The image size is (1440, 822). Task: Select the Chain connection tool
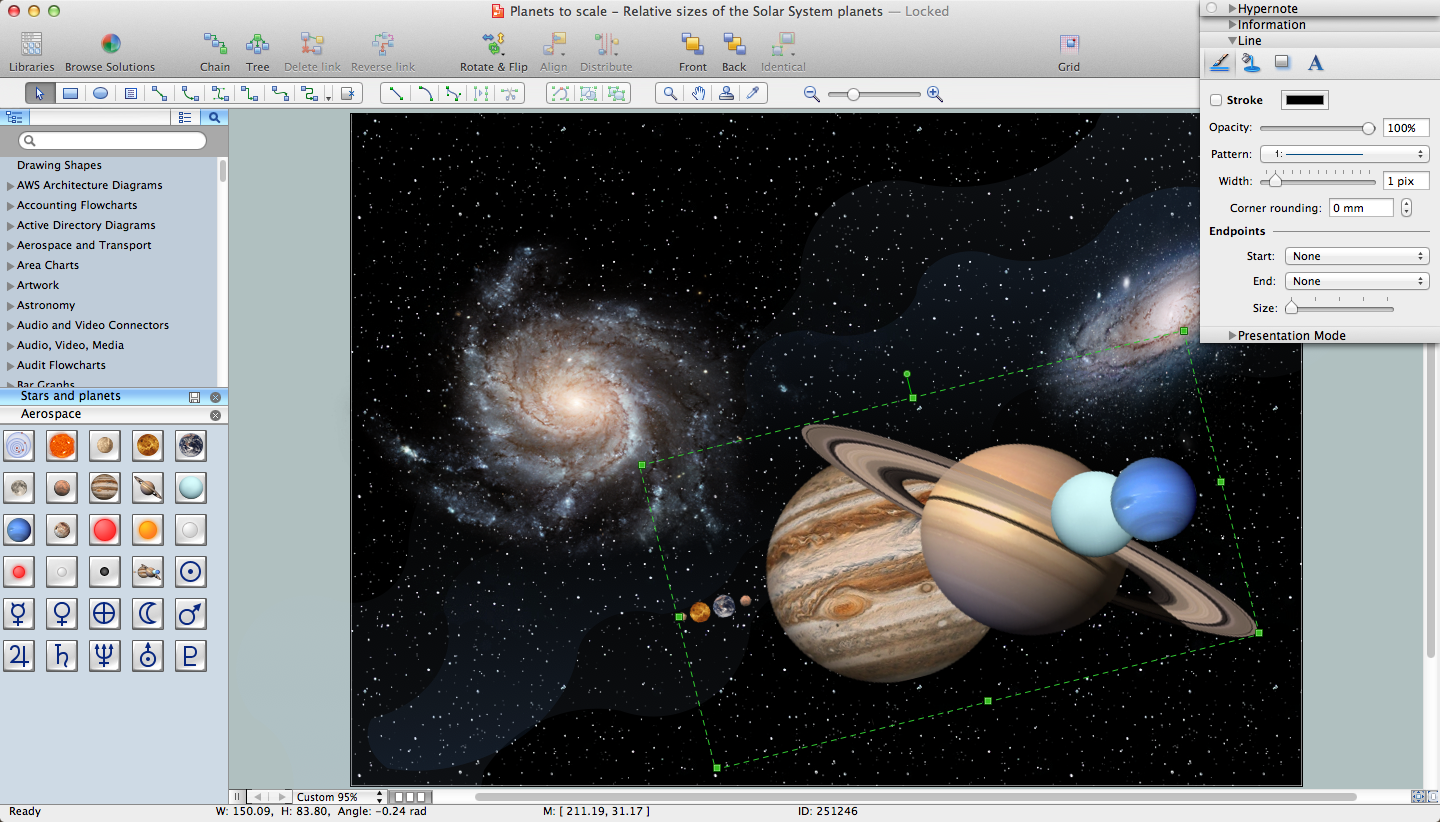pyautogui.click(x=214, y=44)
